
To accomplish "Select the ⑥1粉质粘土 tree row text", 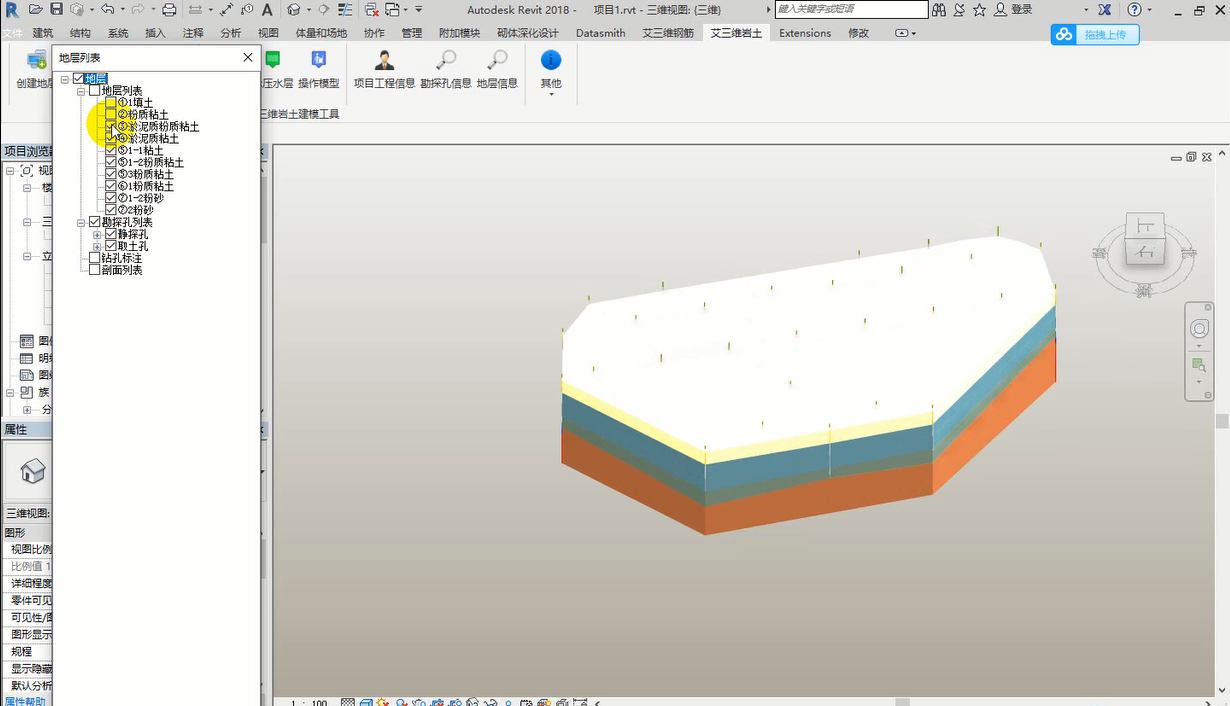I will (x=146, y=187).
